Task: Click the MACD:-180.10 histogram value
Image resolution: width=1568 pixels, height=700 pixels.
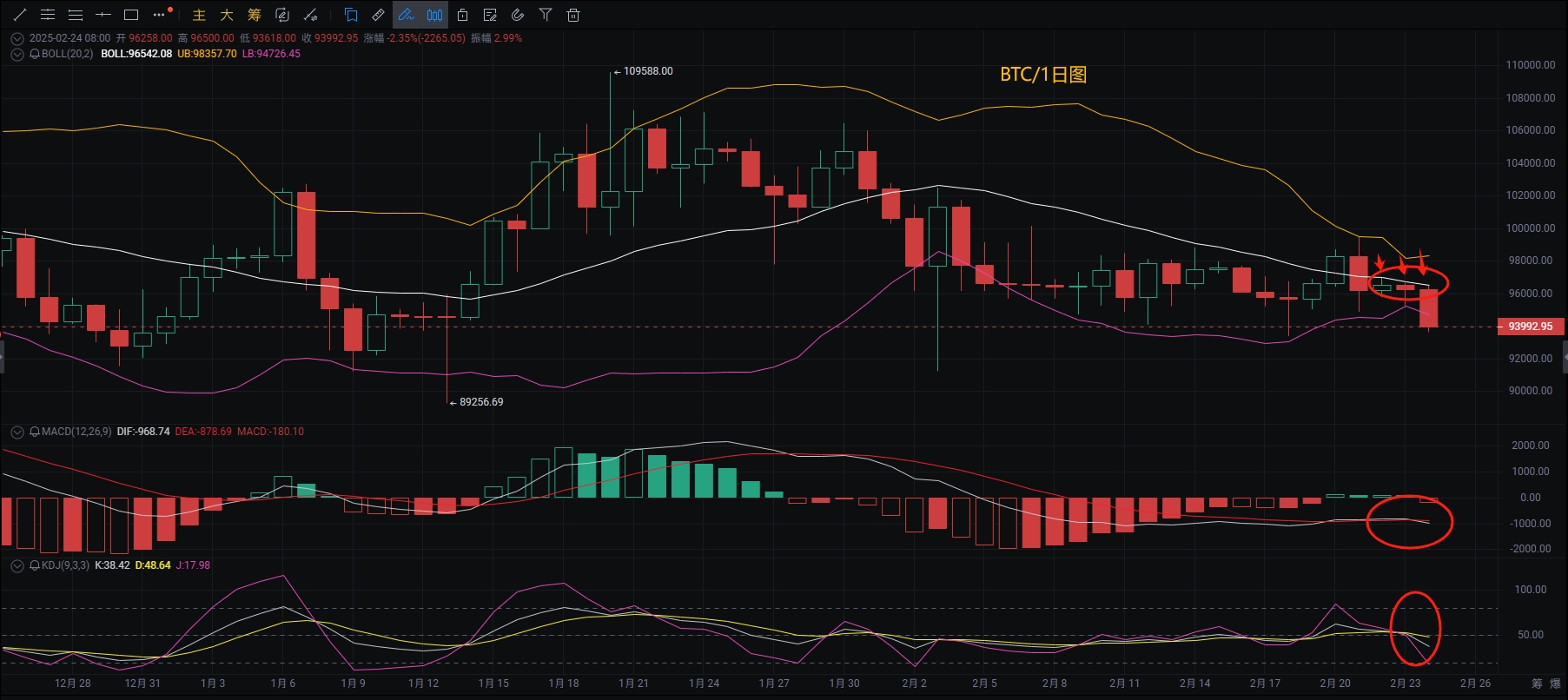Action: tap(270, 432)
